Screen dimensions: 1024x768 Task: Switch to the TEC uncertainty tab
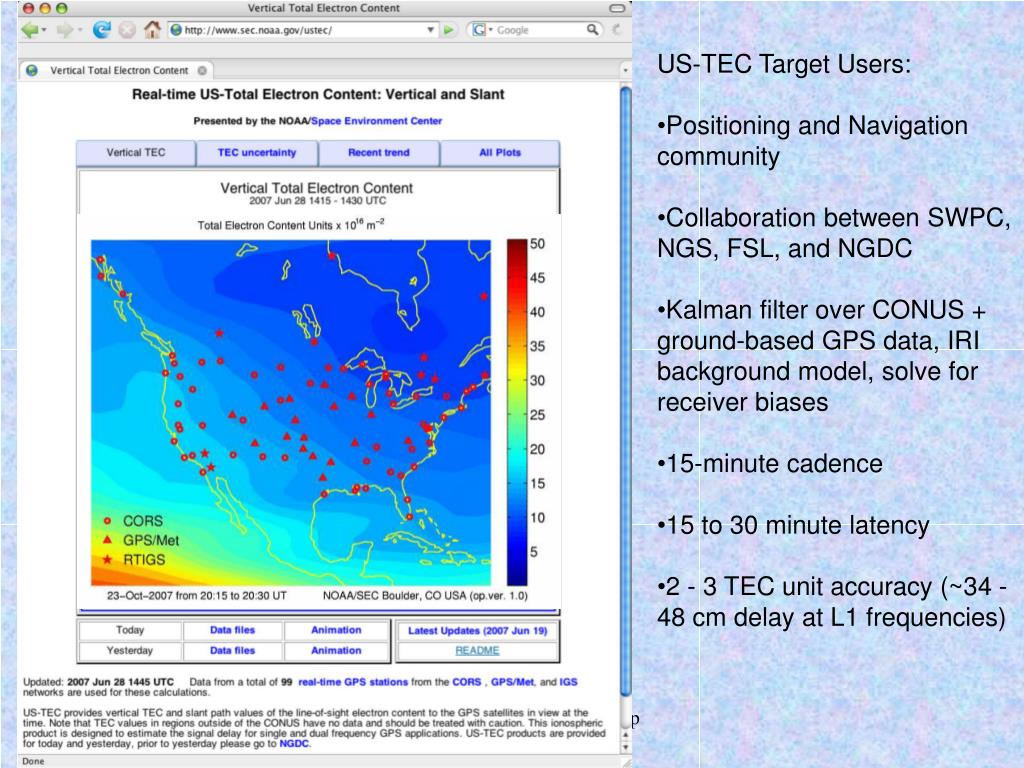pyautogui.click(x=257, y=153)
